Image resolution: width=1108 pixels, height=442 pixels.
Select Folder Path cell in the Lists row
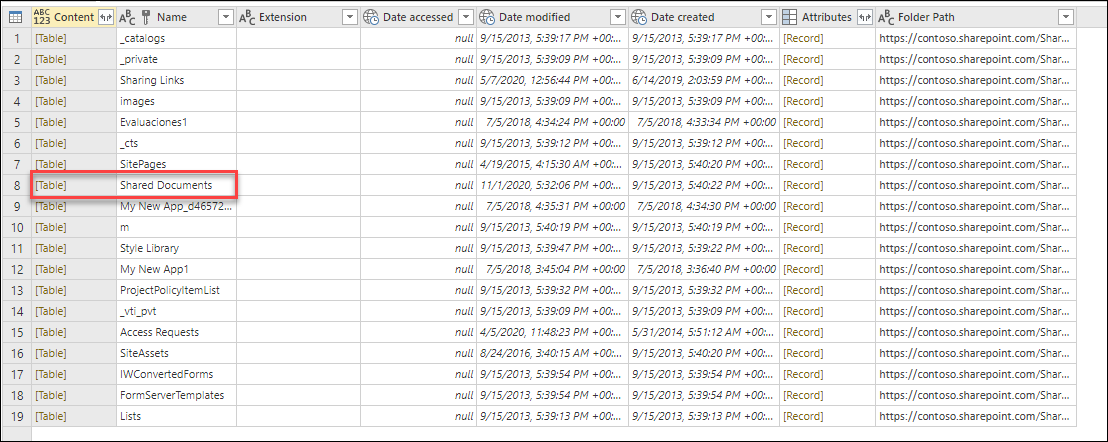[976, 416]
